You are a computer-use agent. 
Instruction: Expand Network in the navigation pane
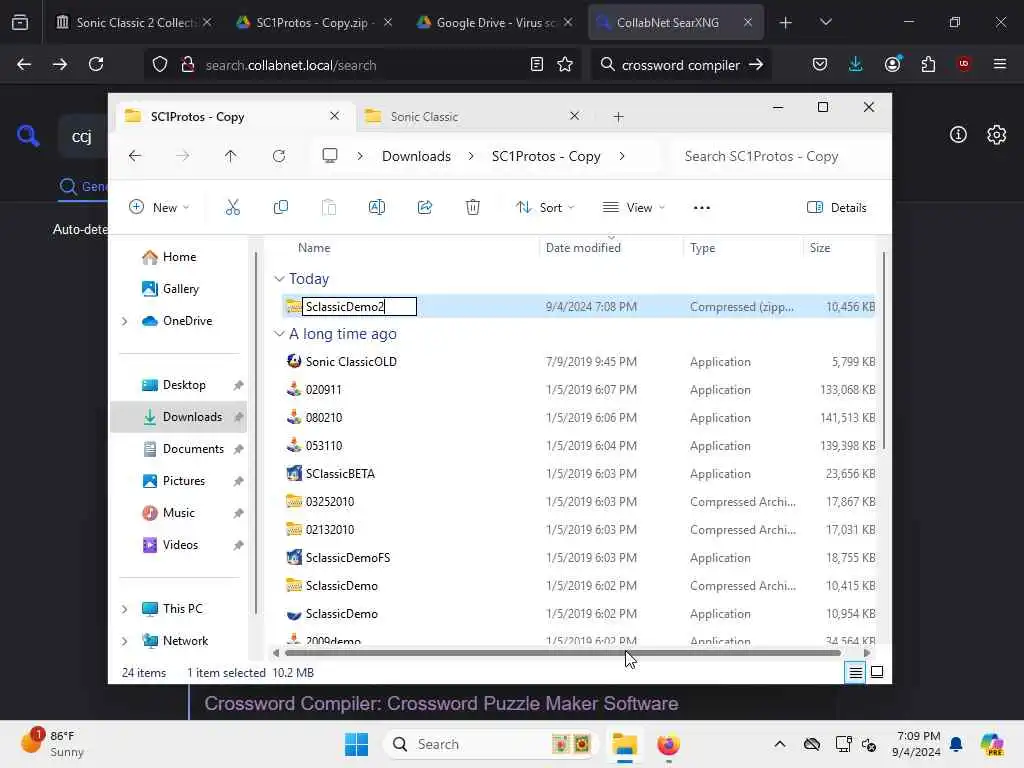pos(124,641)
